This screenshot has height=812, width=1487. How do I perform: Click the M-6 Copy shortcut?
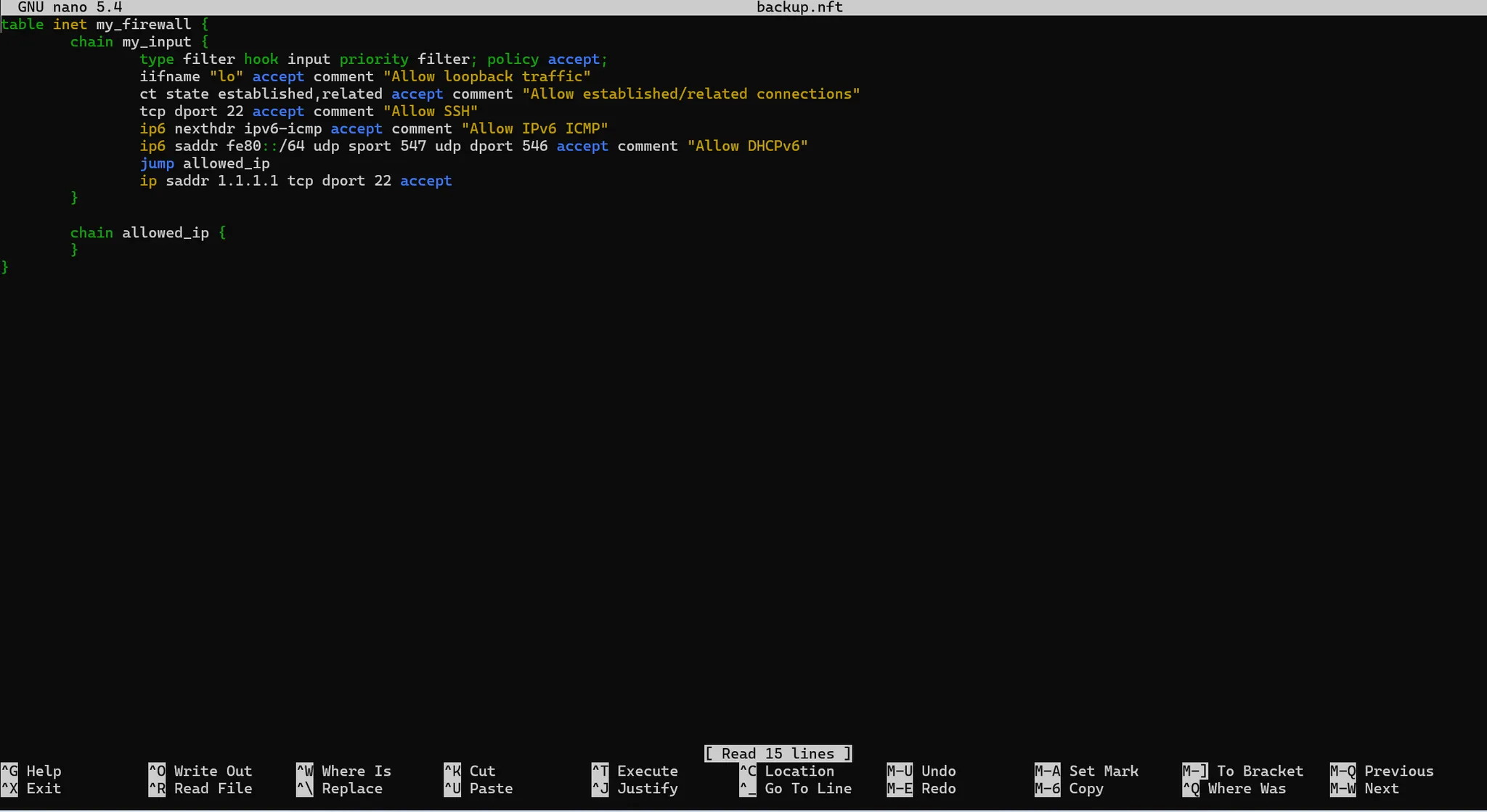(x=1070, y=788)
